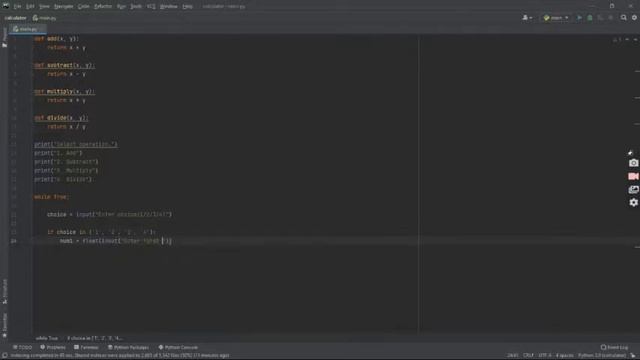Select the main.py editor tab

27,29
